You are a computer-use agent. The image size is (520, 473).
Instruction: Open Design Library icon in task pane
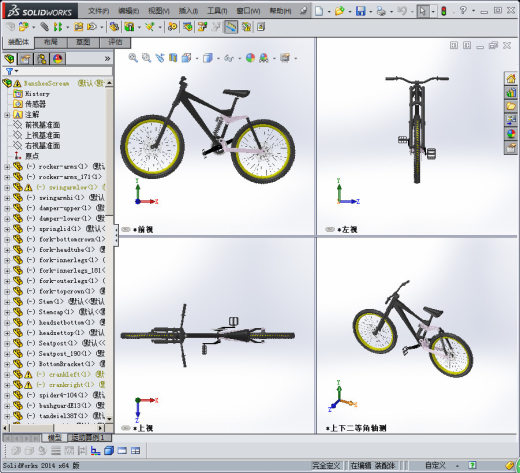(511, 93)
